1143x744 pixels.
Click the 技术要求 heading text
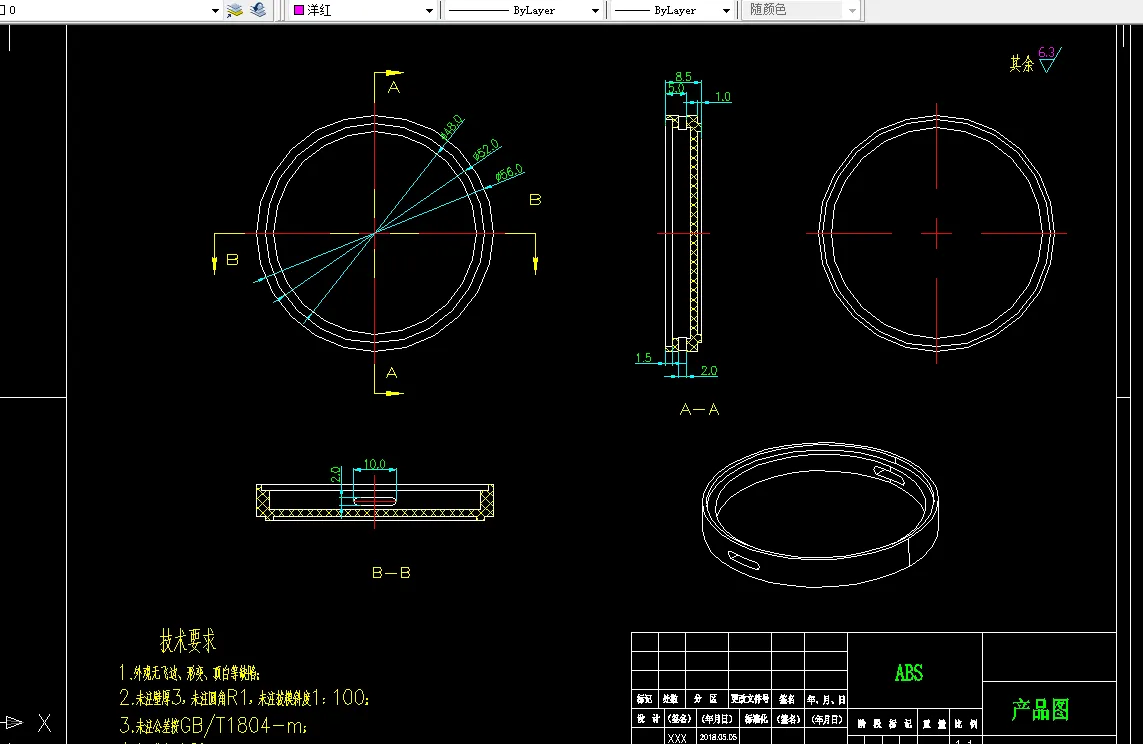pos(188,640)
